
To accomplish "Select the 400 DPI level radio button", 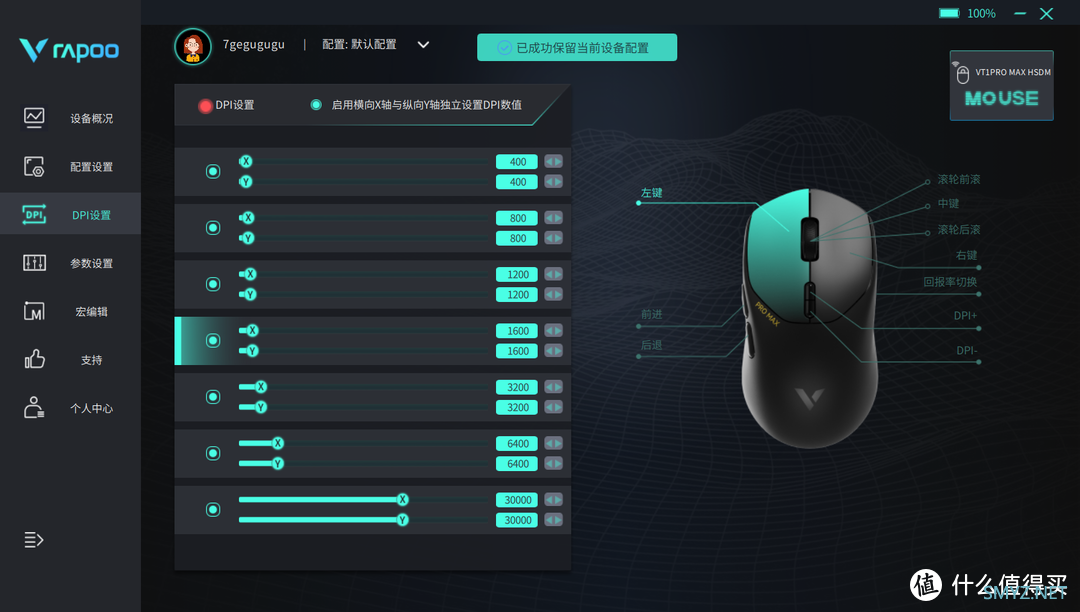I will 213,171.
